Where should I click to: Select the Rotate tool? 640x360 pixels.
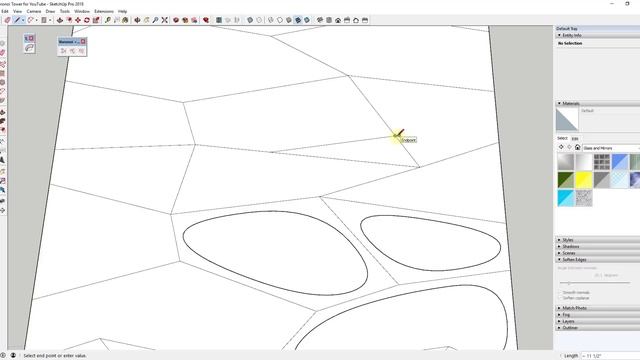point(87,20)
